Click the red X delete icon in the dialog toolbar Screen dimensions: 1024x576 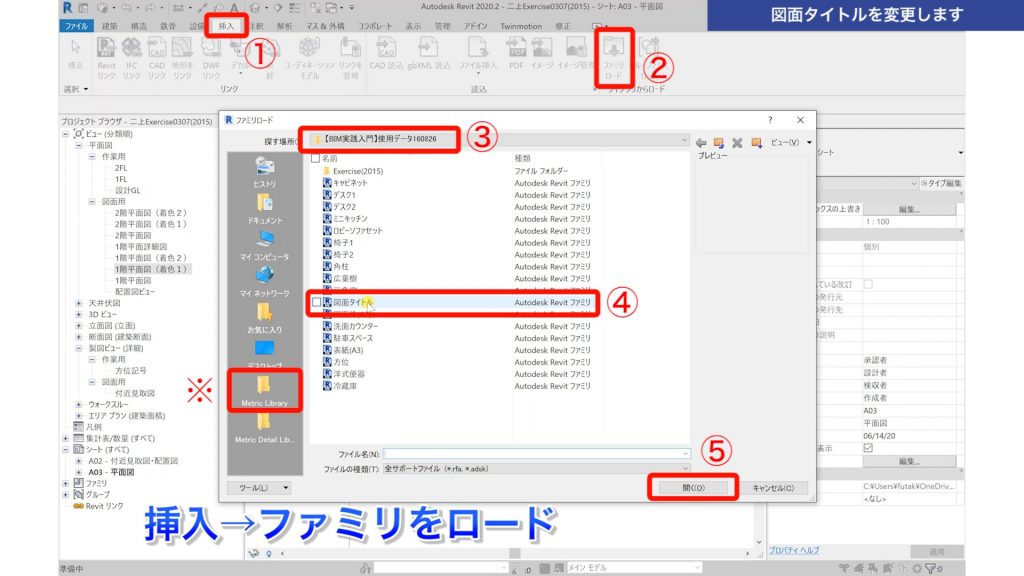738,142
